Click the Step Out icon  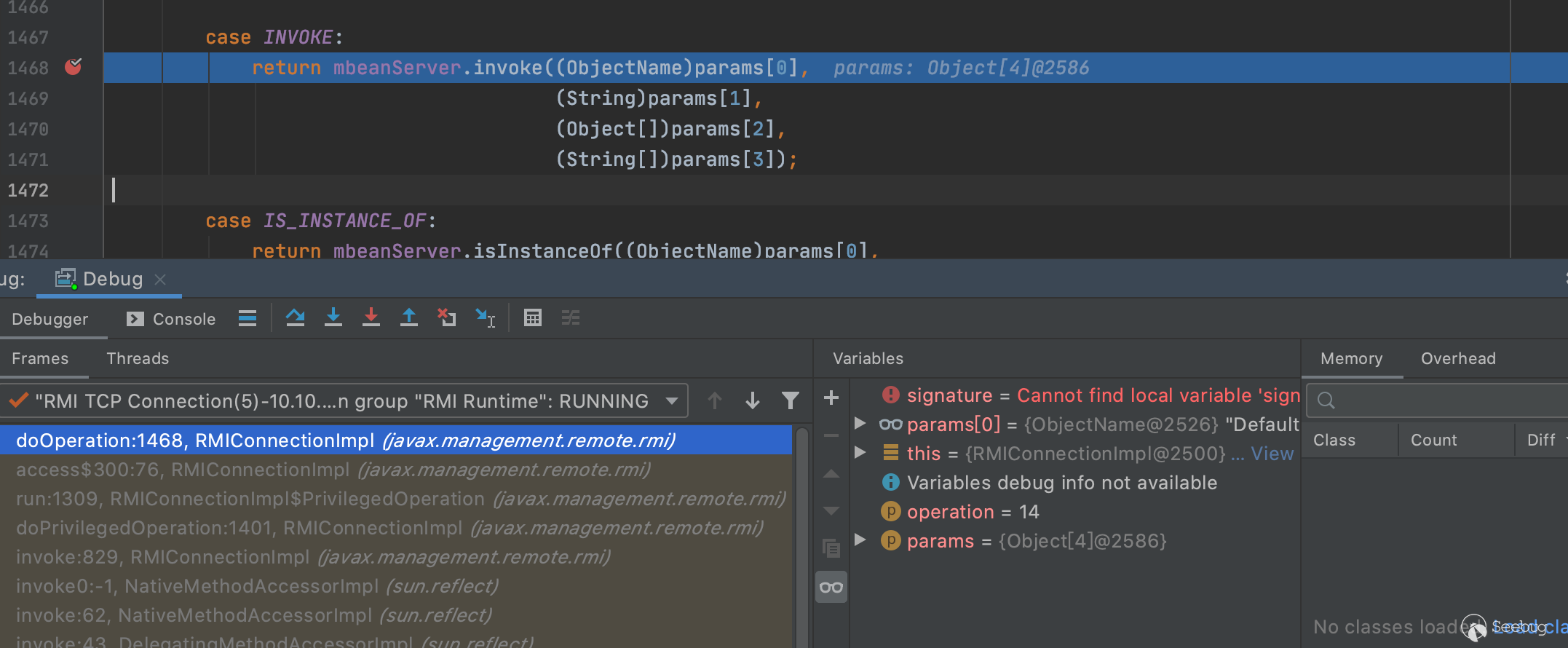point(409,318)
